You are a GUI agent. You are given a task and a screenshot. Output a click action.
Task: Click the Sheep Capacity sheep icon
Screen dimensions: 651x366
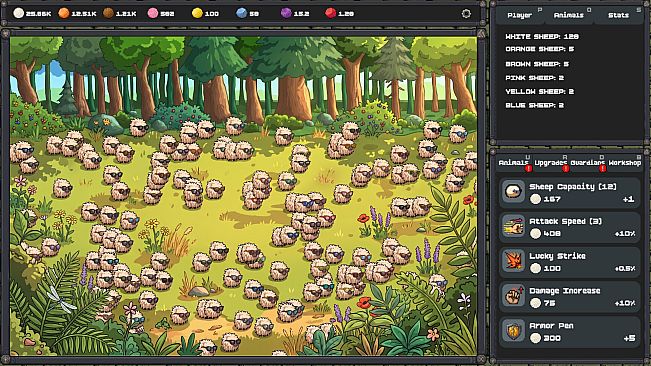click(x=514, y=192)
